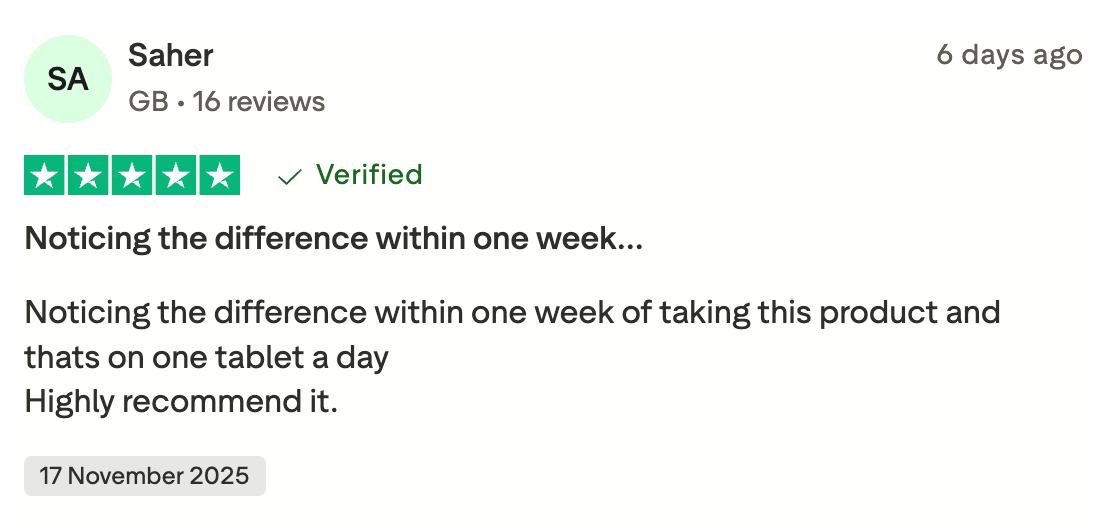Click the GB country label

[x=148, y=101]
